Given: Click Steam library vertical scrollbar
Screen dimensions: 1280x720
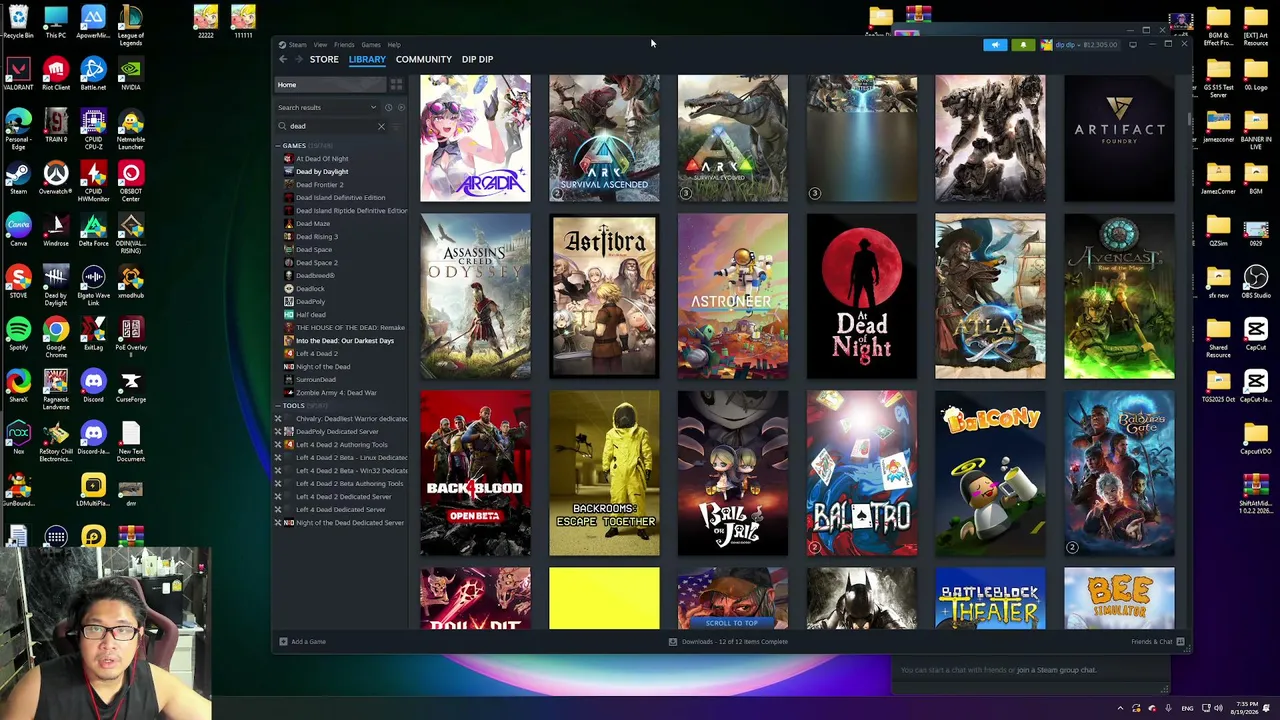Looking at the screenshot, I should pyautogui.click(x=1188, y=120).
